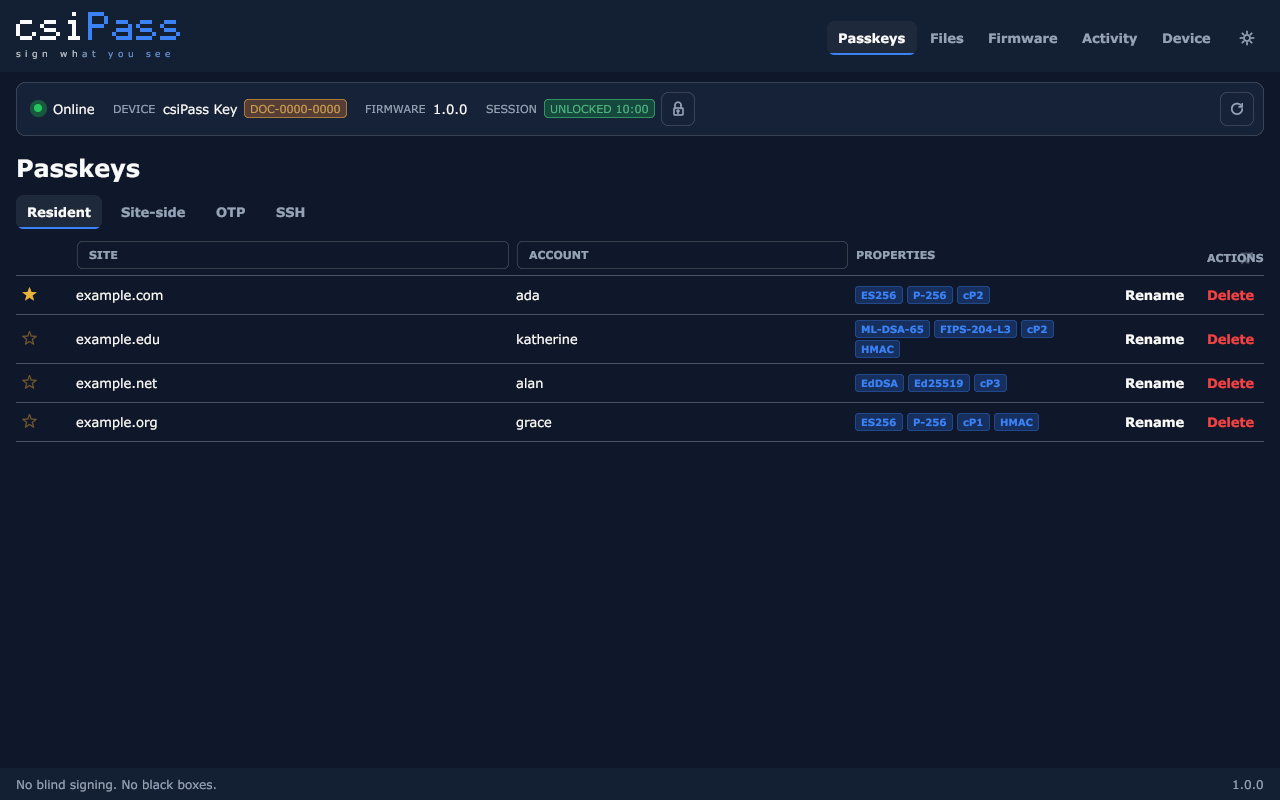Select the Resident passkeys tab
The image size is (1280, 800).
59,212
